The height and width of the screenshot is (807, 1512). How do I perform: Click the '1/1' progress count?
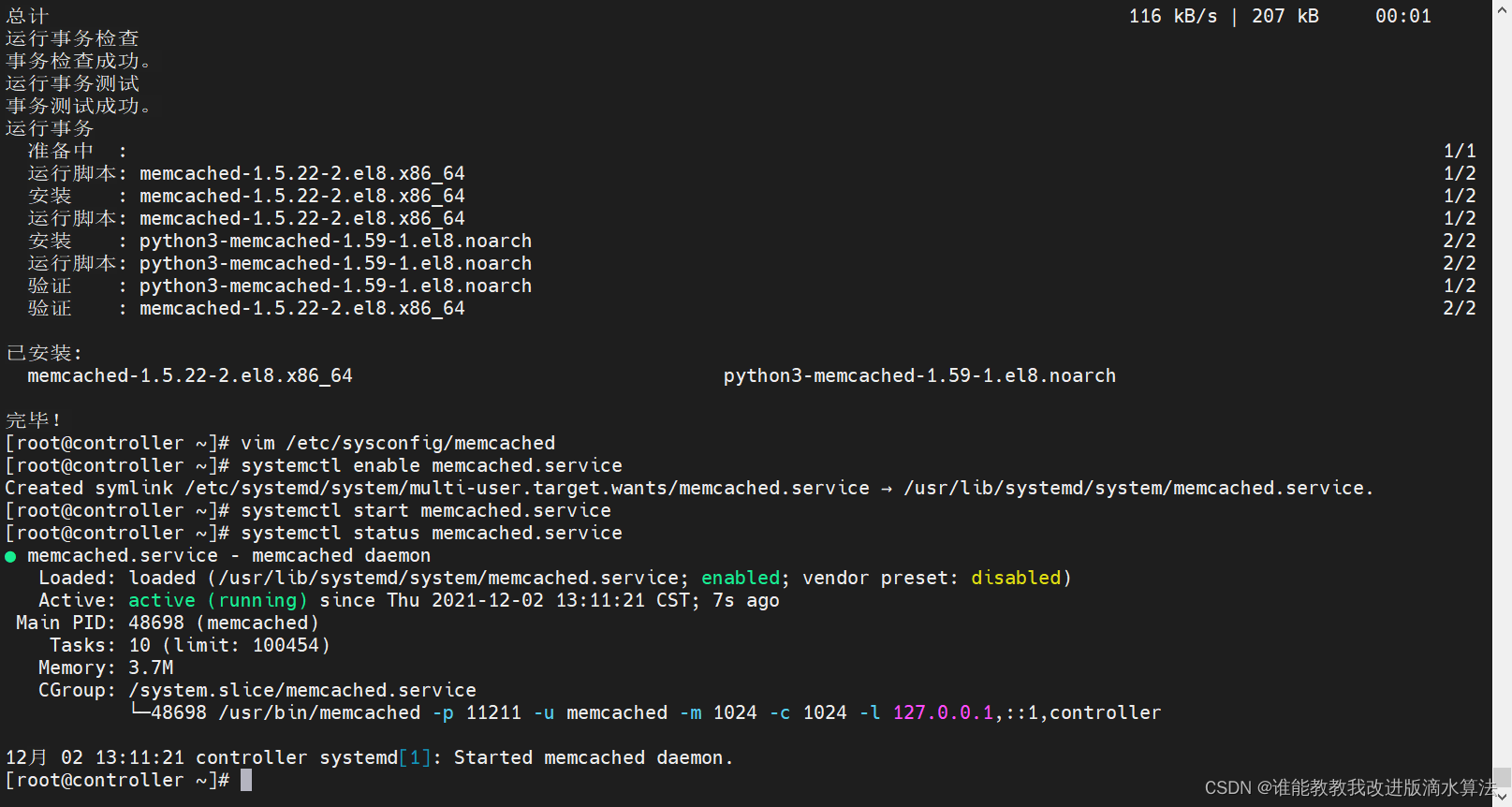click(1460, 151)
